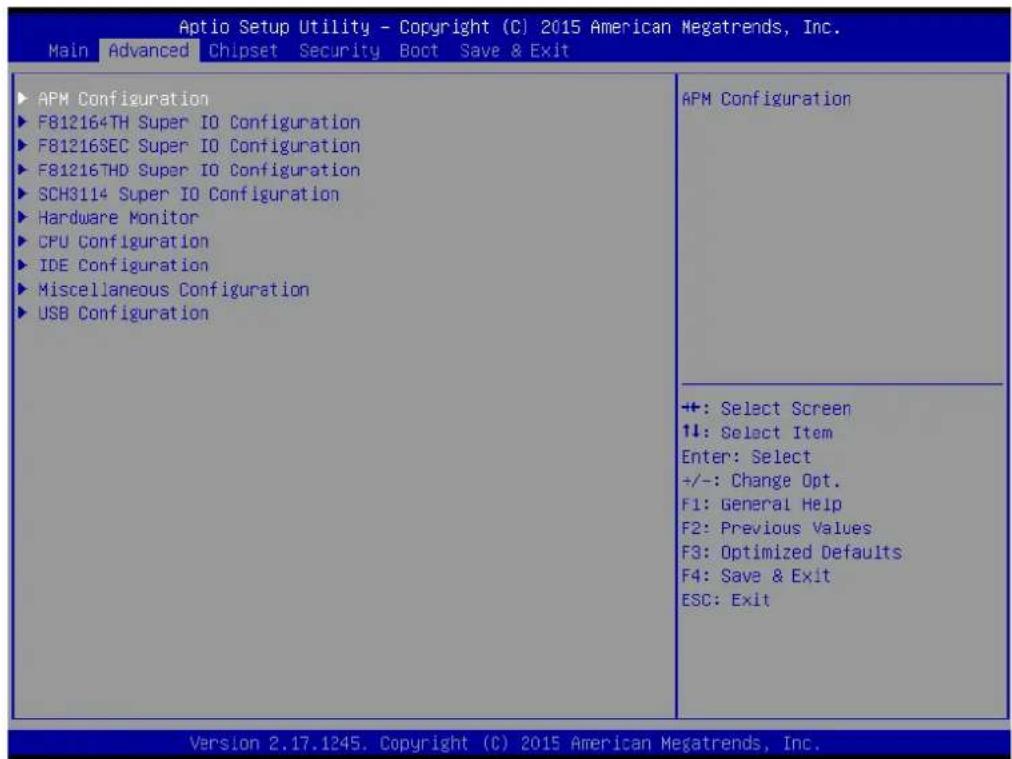The height and width of the screenshot is (759, 1012).
Task: Click the arrow beside APM Configuration
Action: pyautogui.click(x=23, y=98)
